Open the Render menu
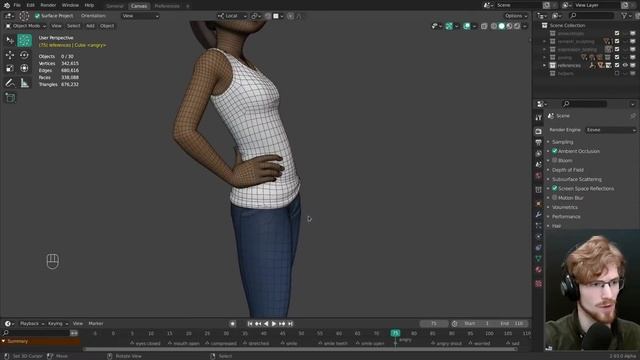 (x=48, y=5)
